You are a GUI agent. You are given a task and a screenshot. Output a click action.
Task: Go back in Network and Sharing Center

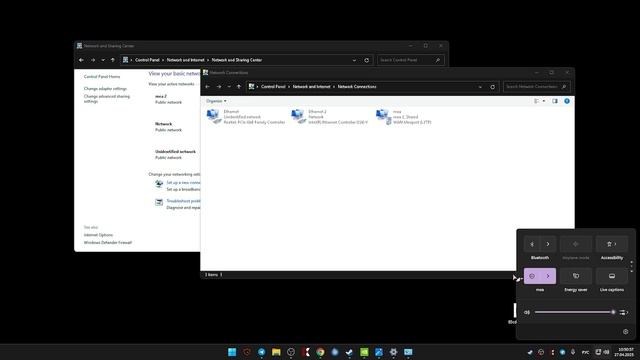point(81,60)
